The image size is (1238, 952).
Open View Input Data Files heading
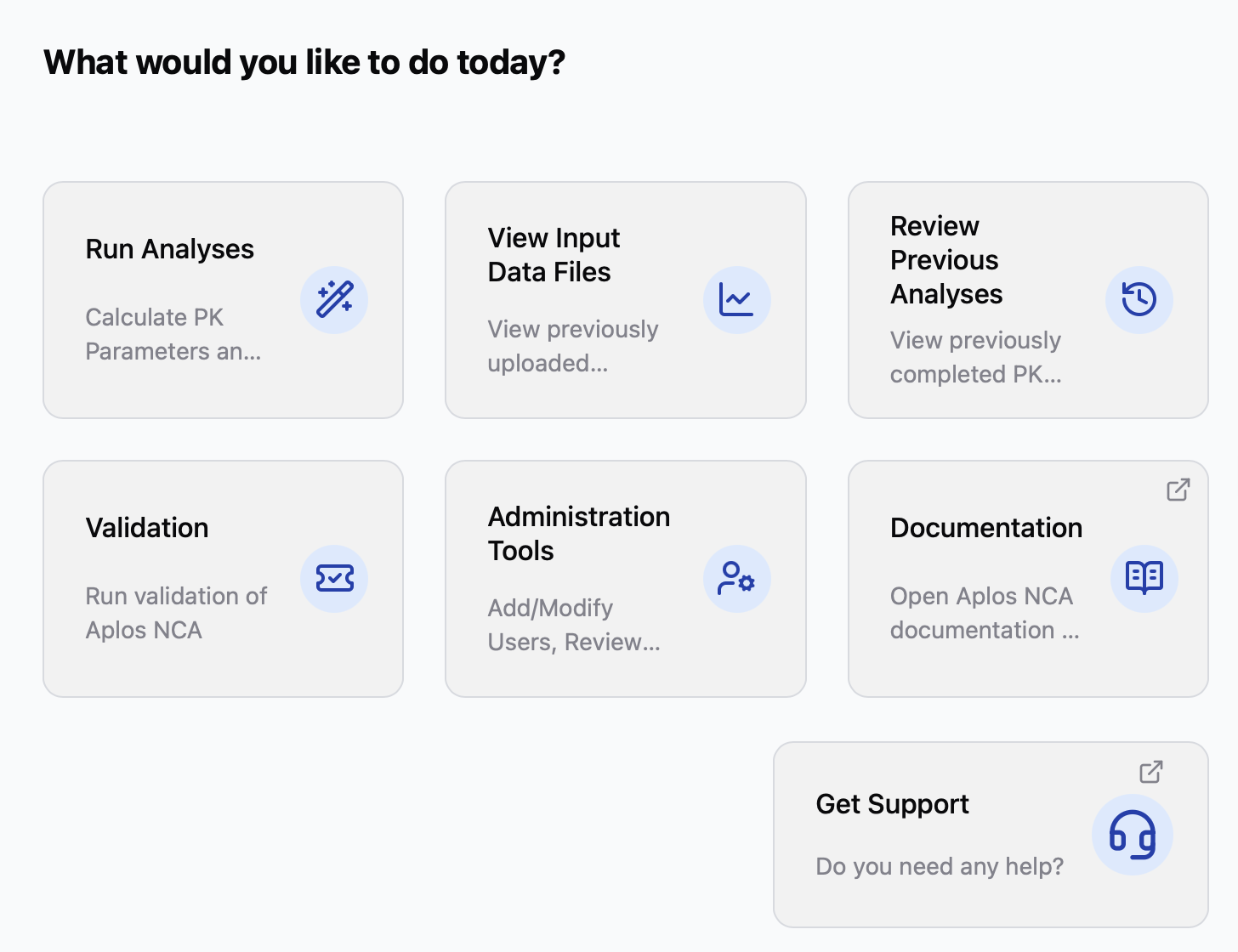coord(554,255)
